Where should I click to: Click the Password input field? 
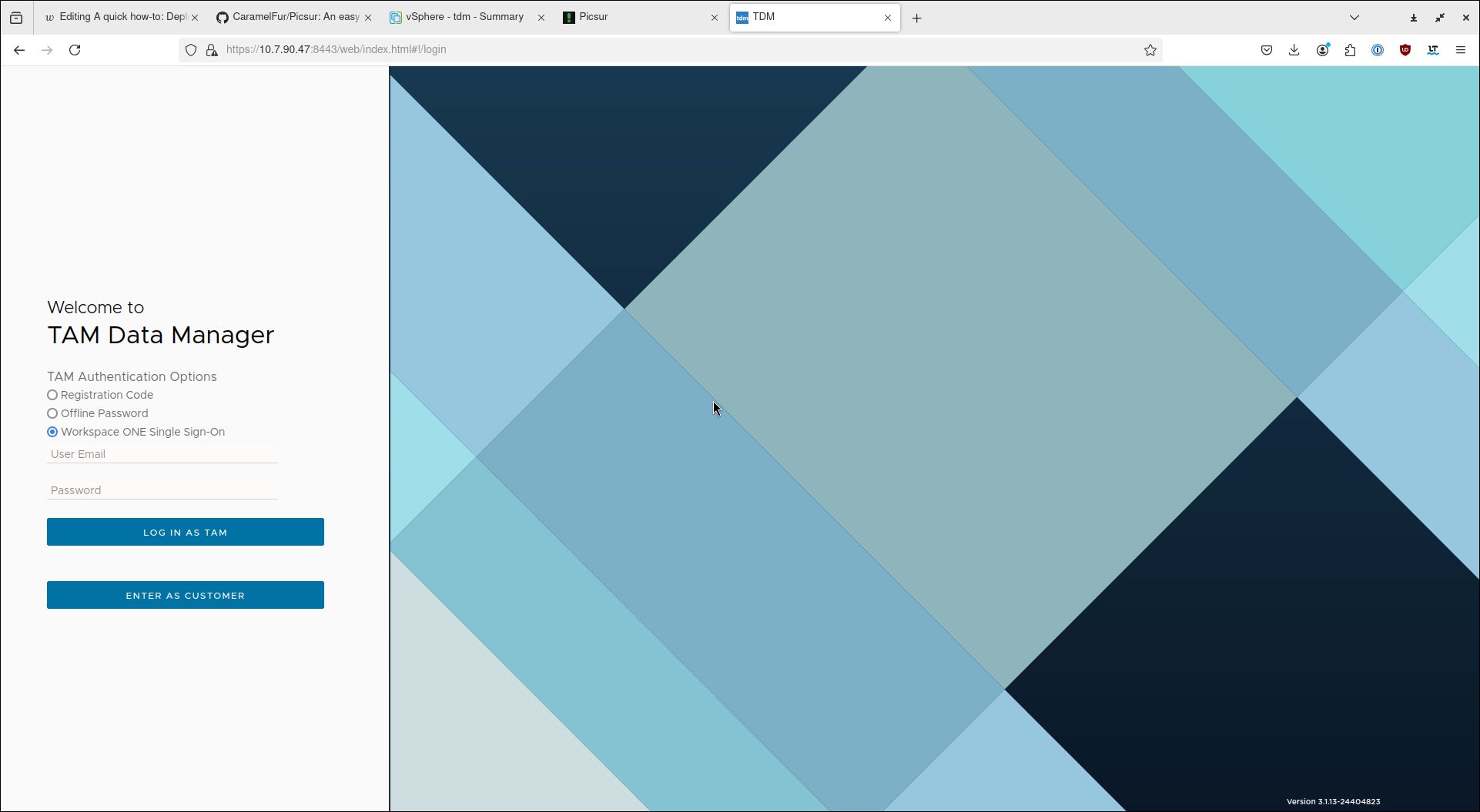tap(162, 490)
